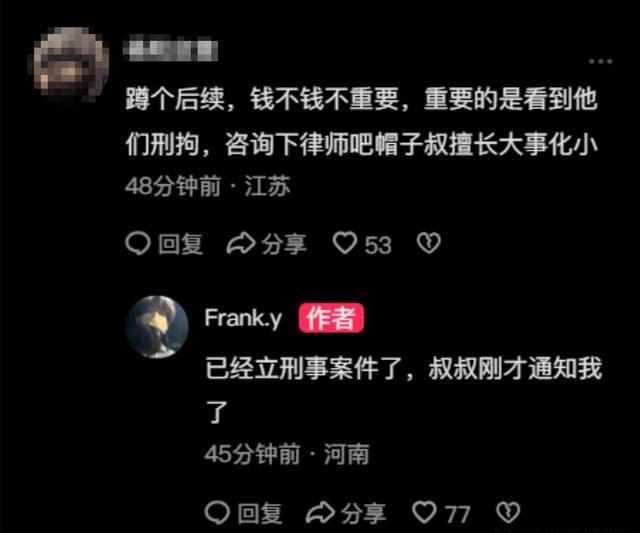The height and width of the screenshot is (533, 640).
Task: Open the Frank.y username link
Action: point(243,318)
